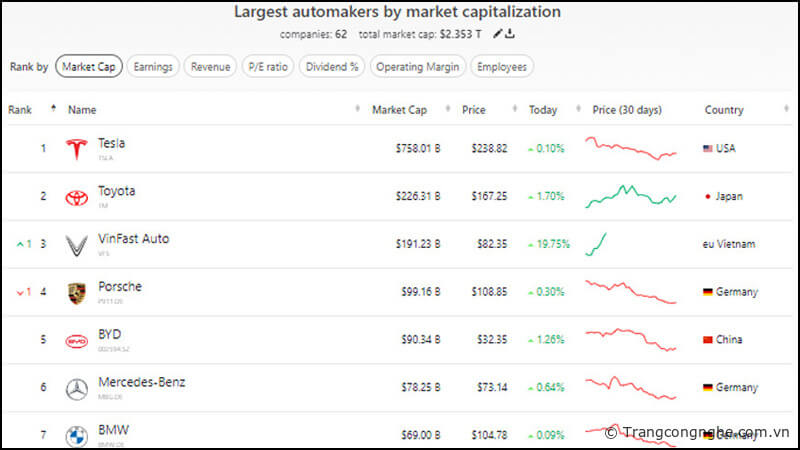Rank by P/E ratio

(x=268, y=67)
